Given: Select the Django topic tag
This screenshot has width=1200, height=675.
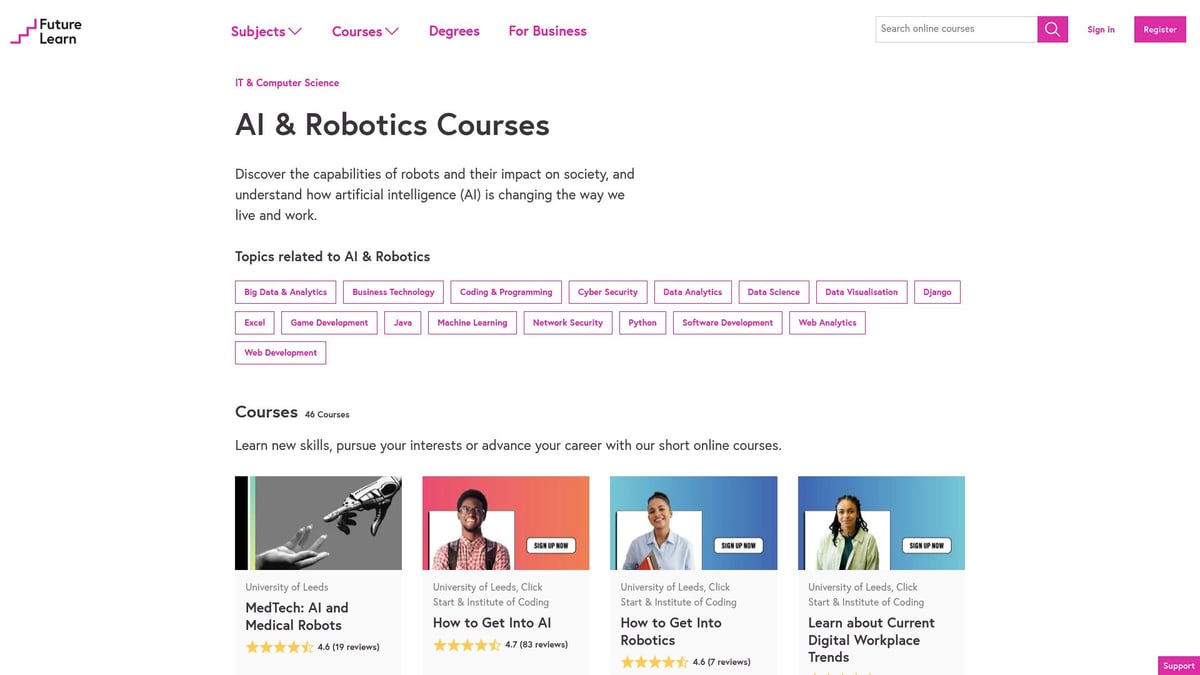Looking at the screenshot, I should (x=937, y=292).
